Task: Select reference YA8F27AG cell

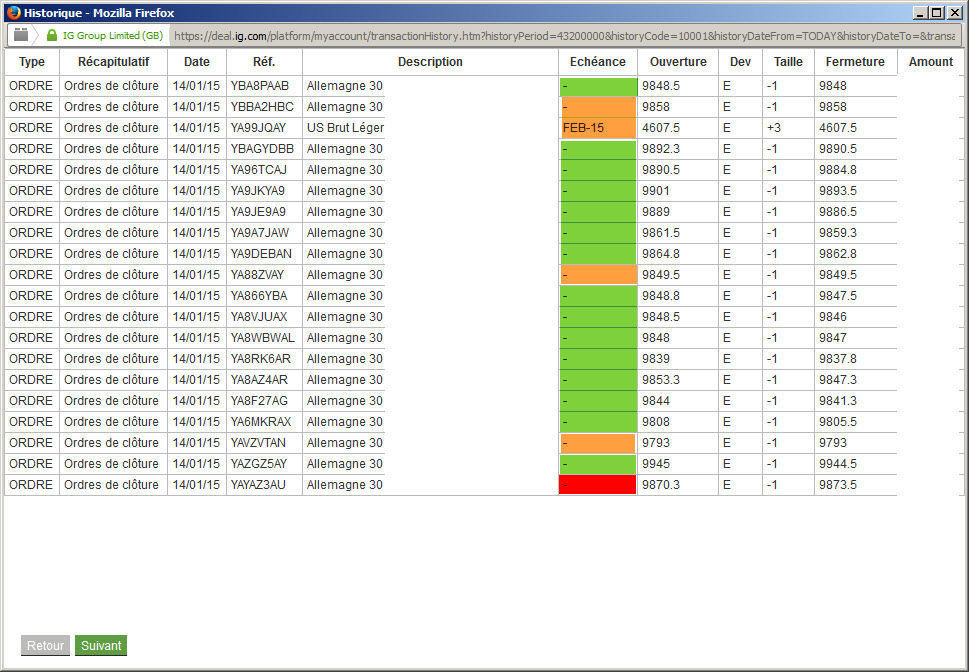Action: 264,401
